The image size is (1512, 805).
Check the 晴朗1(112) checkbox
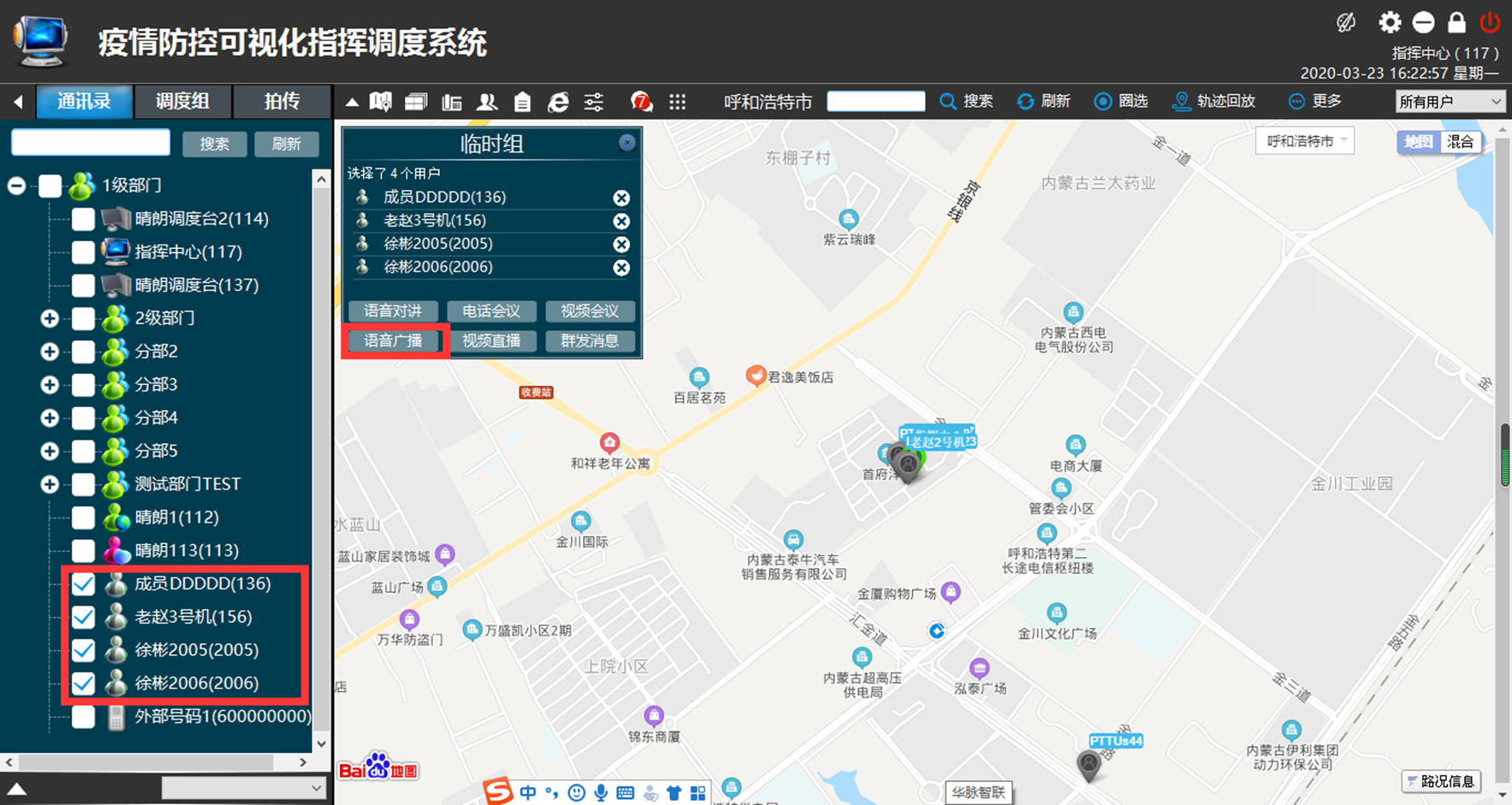click(x=83, y=518)
